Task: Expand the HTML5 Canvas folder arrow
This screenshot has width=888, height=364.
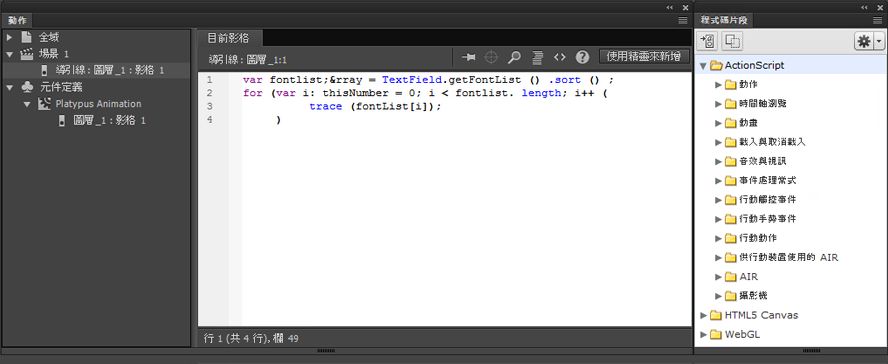Action: (x=703, y=315)
